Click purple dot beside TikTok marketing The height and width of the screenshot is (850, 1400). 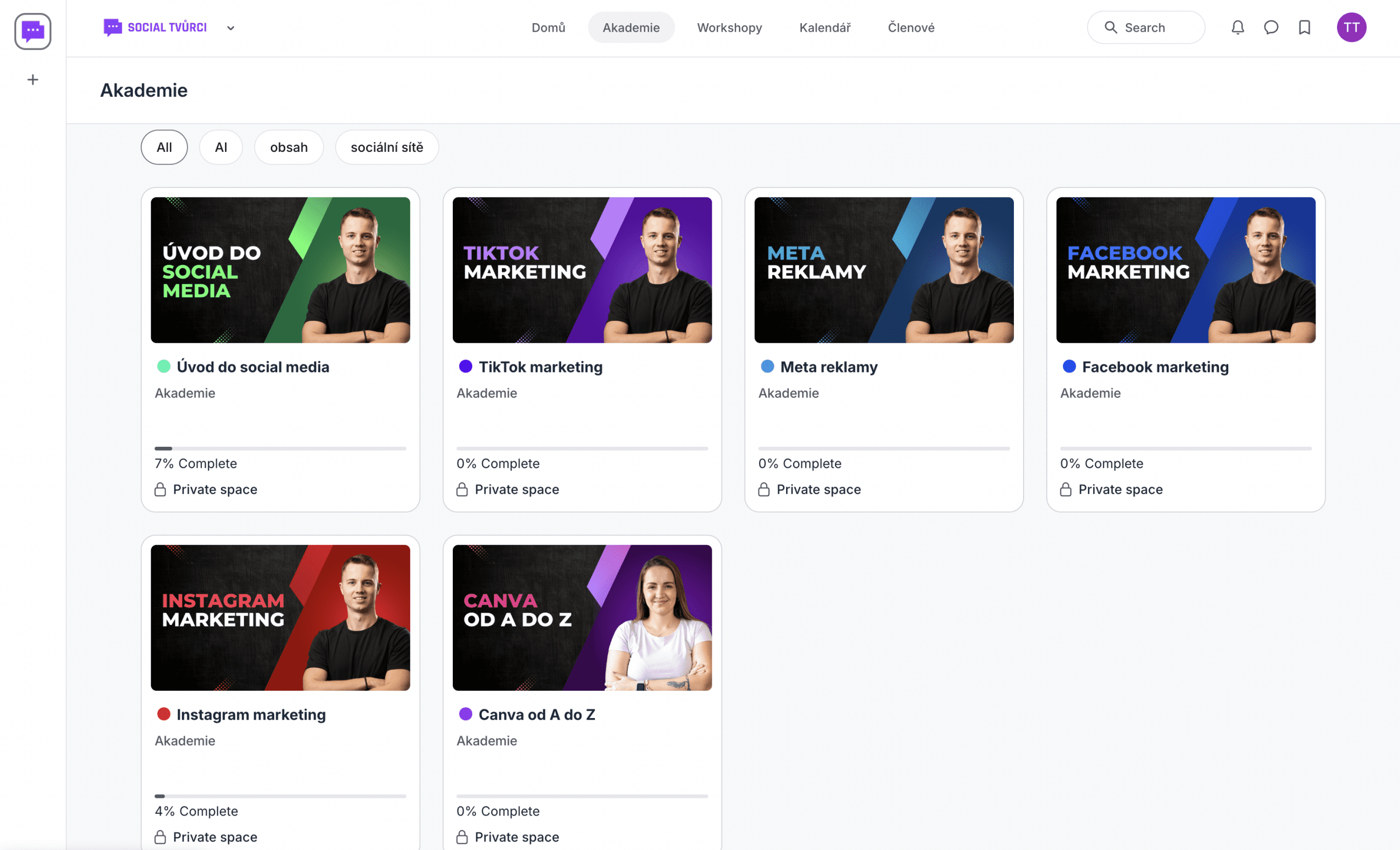tap(465, 367)
